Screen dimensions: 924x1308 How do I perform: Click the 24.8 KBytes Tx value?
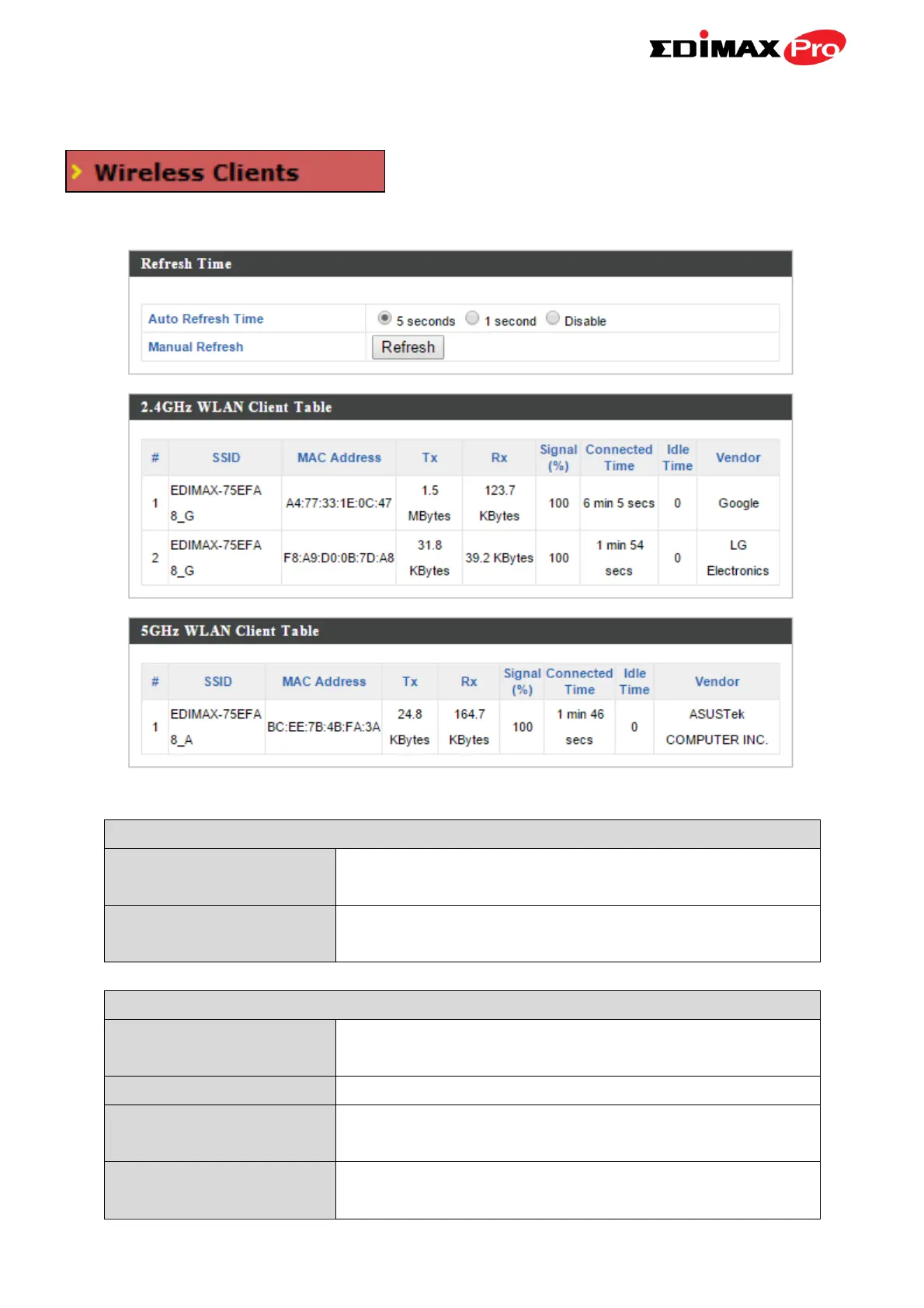409,727
